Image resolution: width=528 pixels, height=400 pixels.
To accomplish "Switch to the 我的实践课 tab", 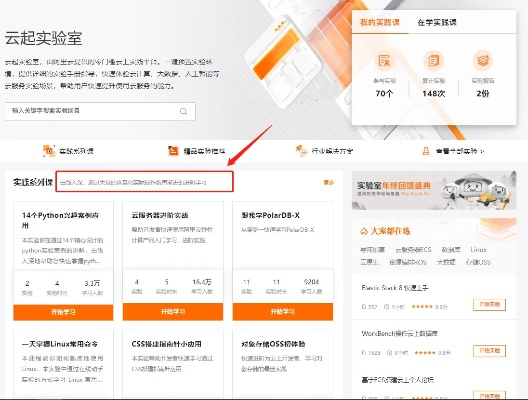I will point(380,23).
